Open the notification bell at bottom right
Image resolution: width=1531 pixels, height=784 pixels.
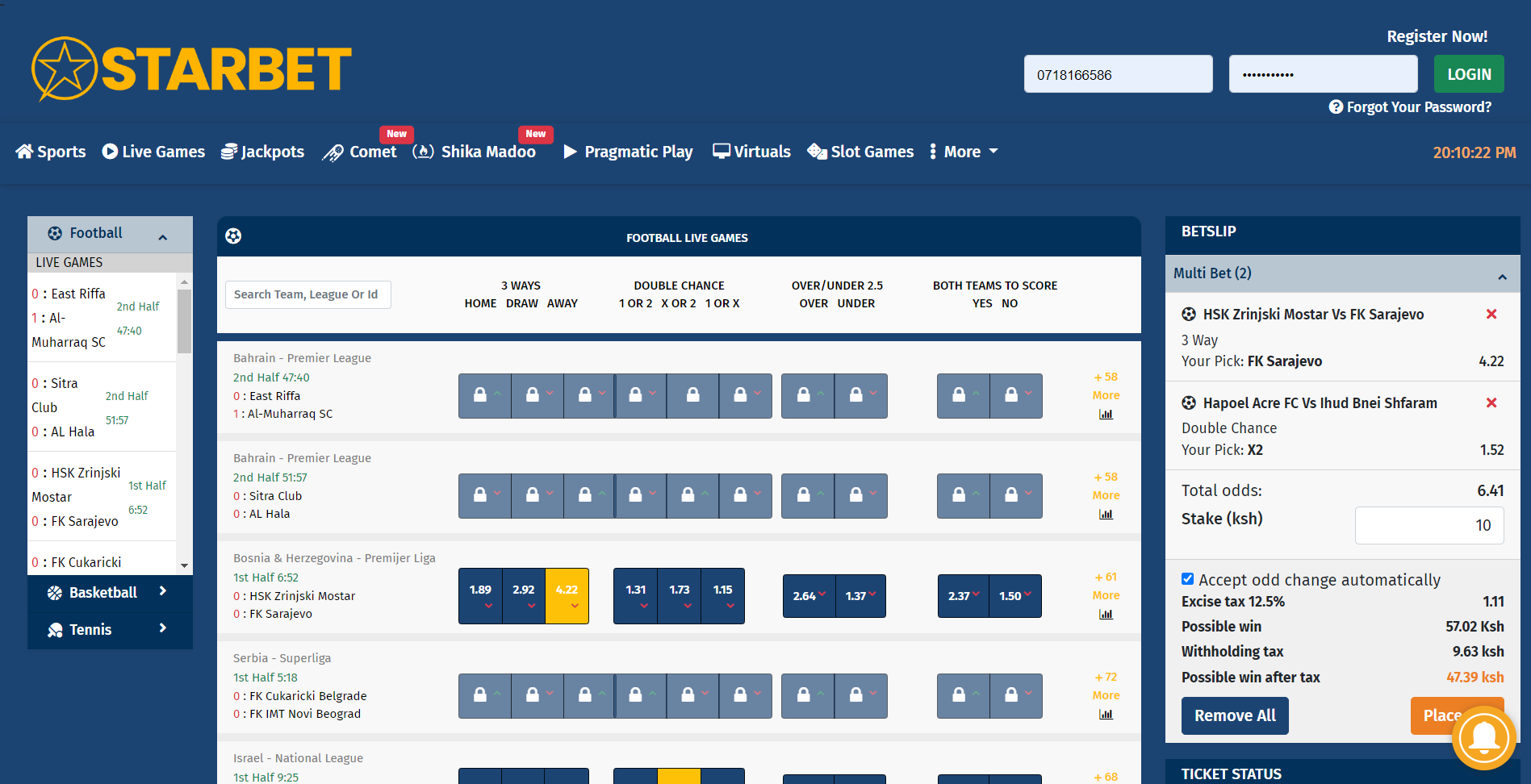tap(1485, 738)
